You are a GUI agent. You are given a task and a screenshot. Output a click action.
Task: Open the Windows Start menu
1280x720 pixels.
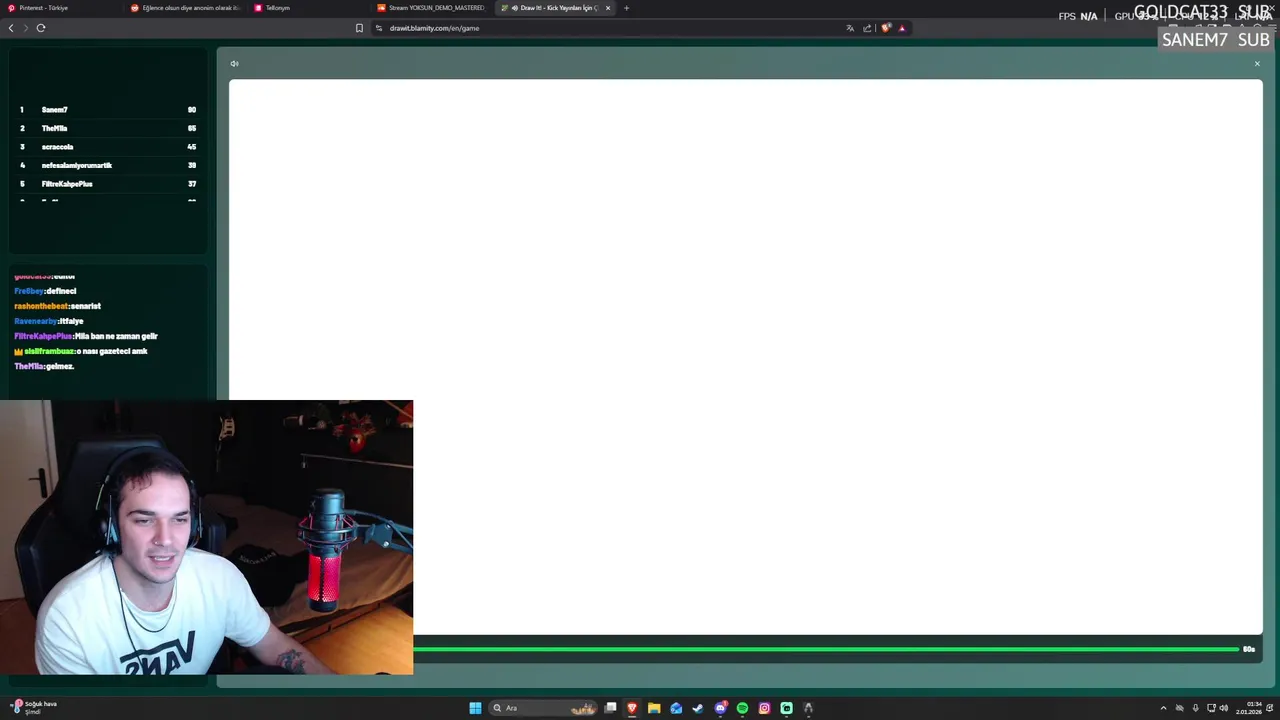pyautogui.click(x=475, y=708)
